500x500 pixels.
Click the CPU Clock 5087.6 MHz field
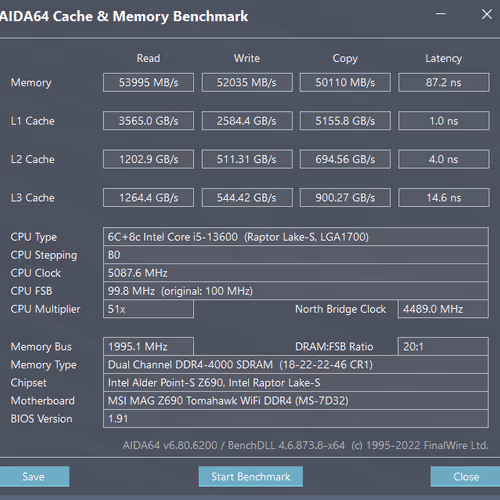pyautogui.click(x=296, y=273)
